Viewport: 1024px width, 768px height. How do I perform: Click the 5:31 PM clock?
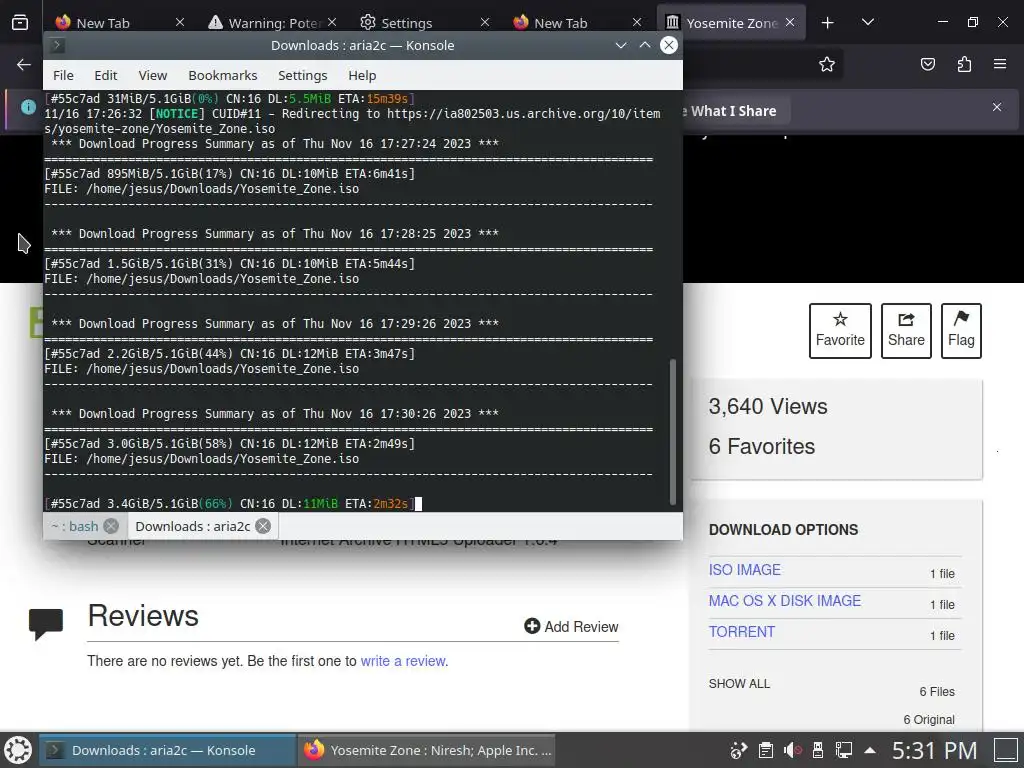click(935, 750)
